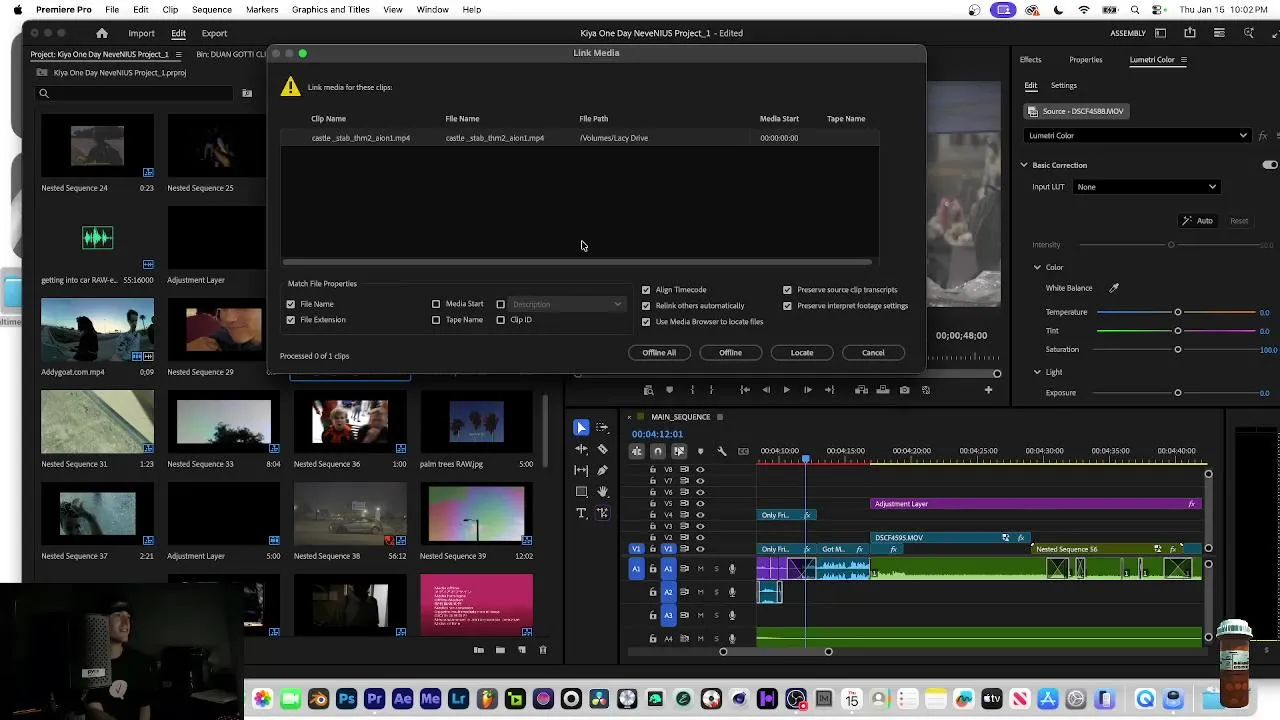This screenshot has width=1280, height=720.
Task: Click the Offline All button
Action: coord(659,352)
